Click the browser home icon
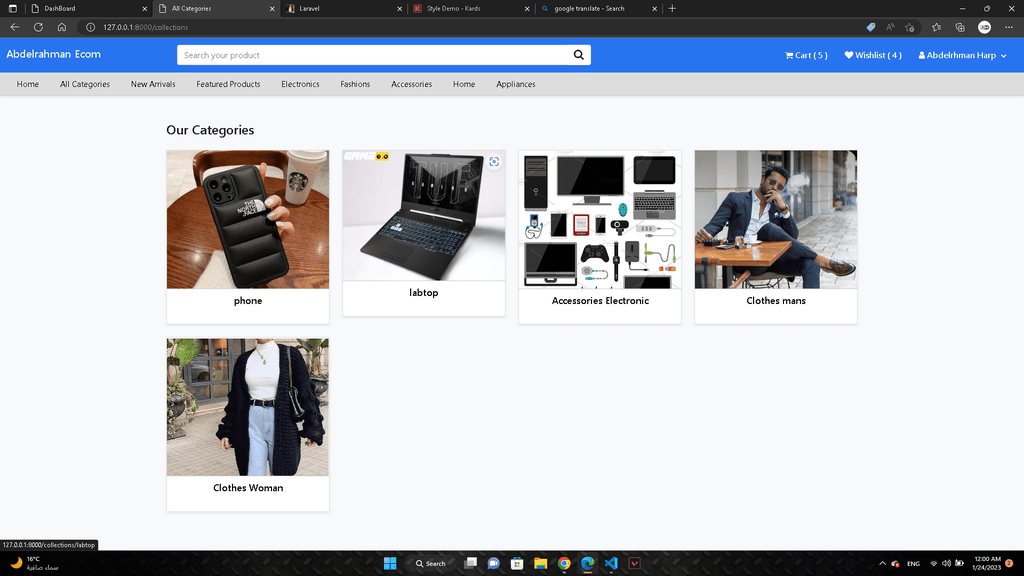This screenshot has height=576, width=1024. click(62, 27)
